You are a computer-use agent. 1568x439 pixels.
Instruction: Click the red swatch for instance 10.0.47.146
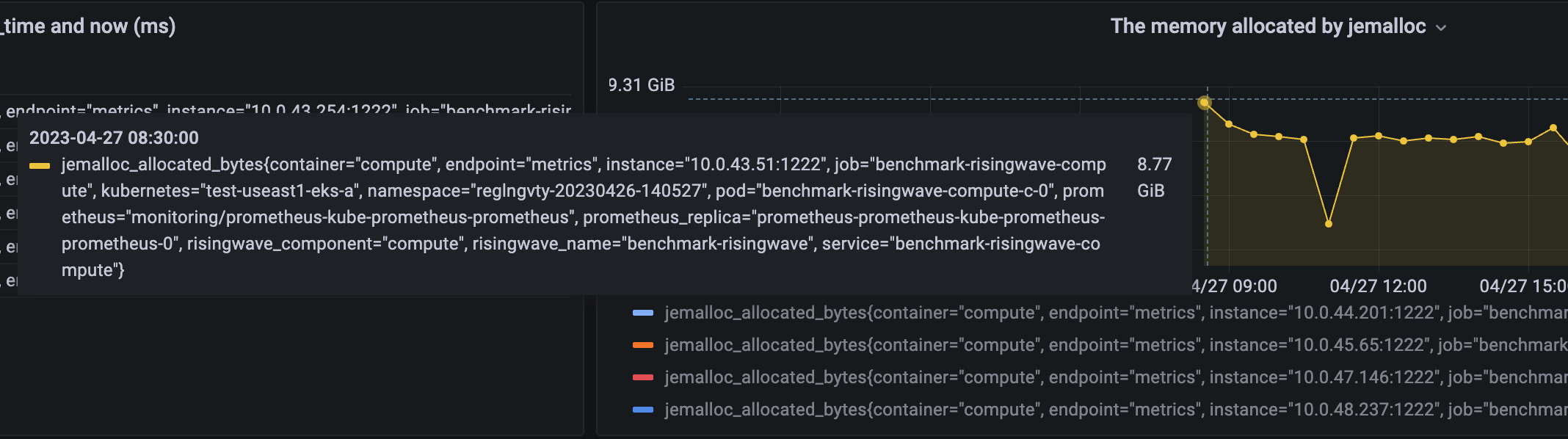point(643,377)
